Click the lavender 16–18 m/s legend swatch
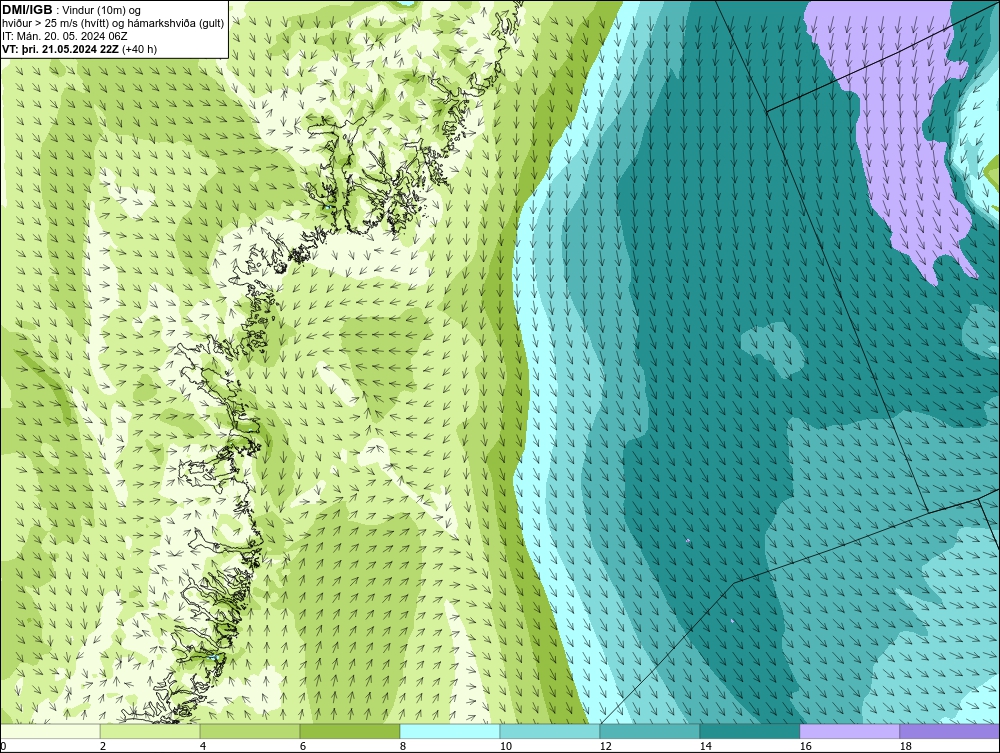This screenshot has height=753, width=1000. 849,731
